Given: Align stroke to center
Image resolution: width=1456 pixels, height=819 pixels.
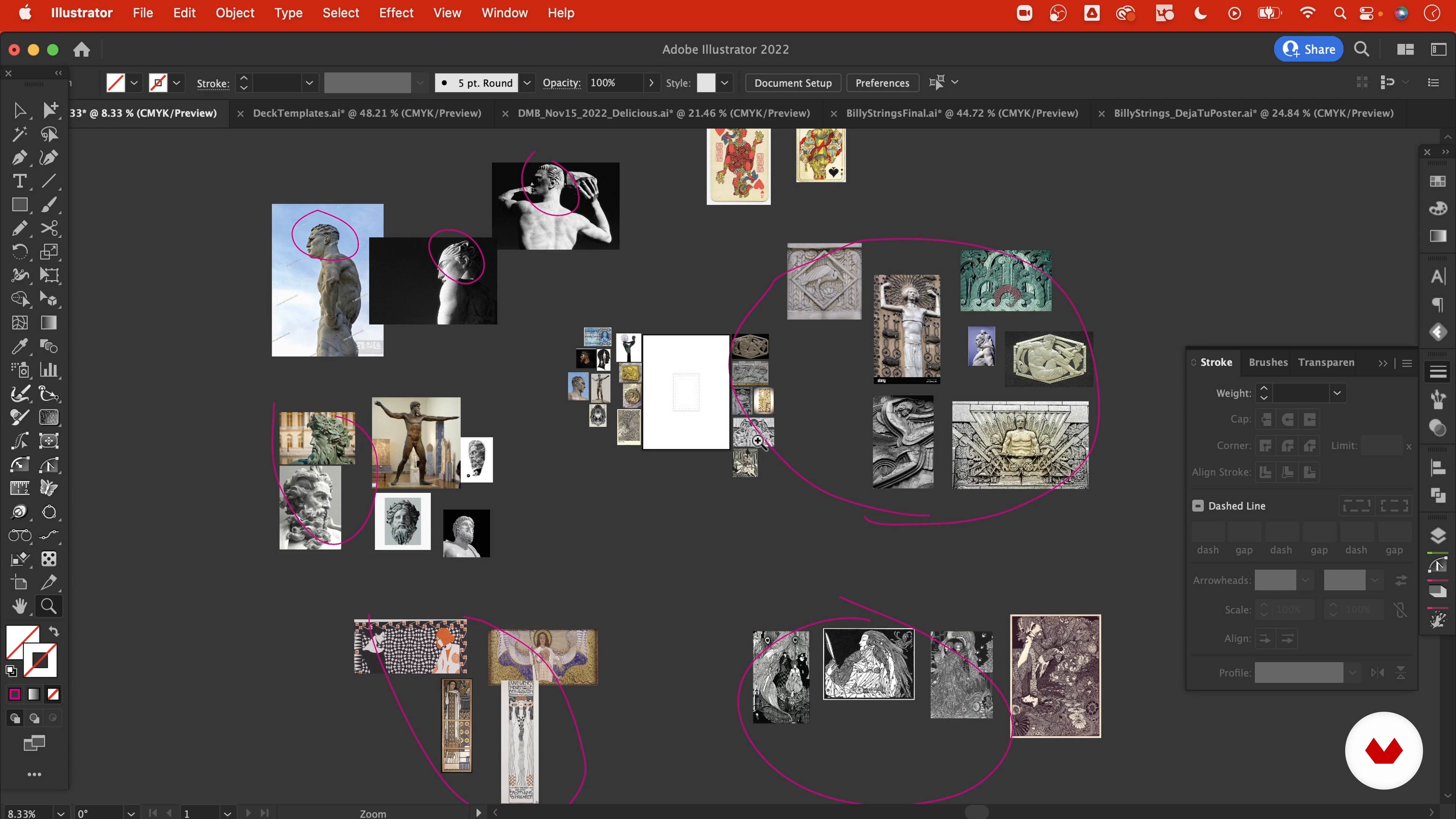Looking at the screenshot, I should pyautogui.click(x=1266, y=472).
